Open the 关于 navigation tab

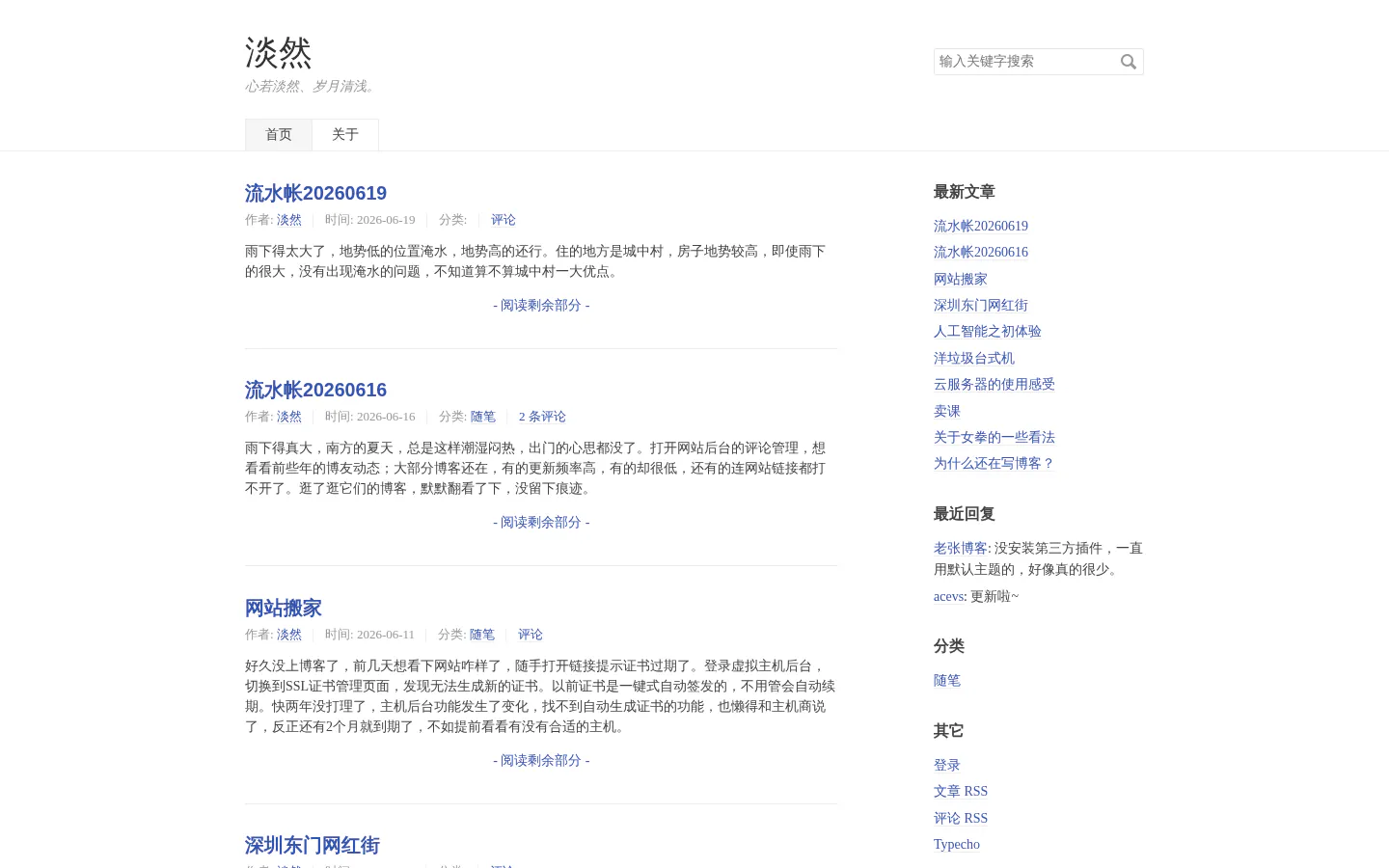pyautogui.click(x=345, y=135)
